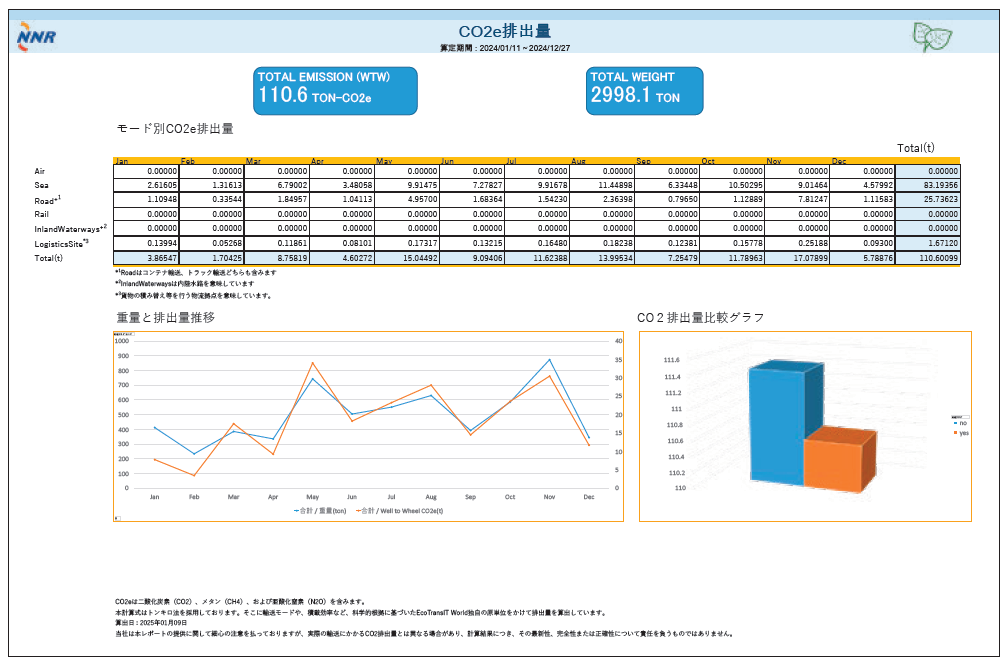Click the green leaves eco icon
1006x660 pixels.
932,37
